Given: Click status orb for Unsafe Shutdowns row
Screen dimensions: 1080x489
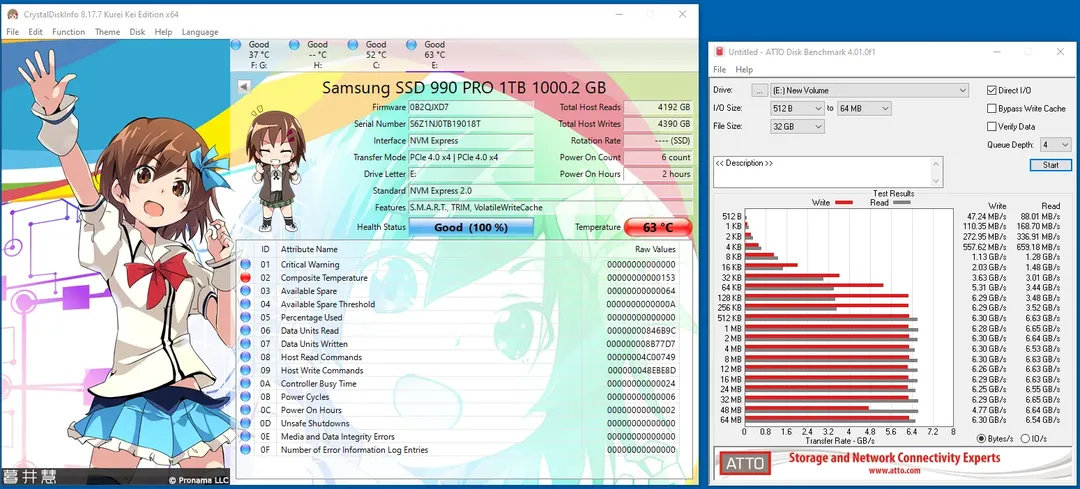Looking at the screenshot, I should (x=246, y=424).
